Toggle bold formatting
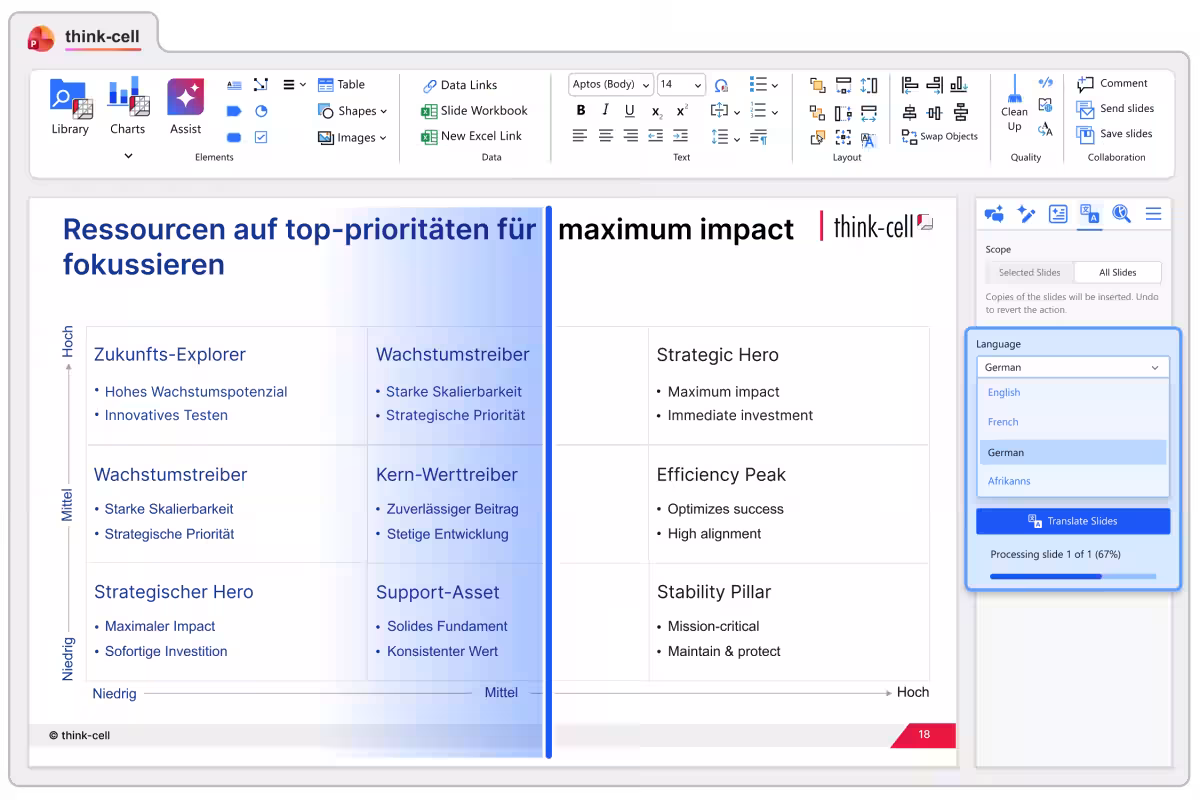 pos(581,111)
